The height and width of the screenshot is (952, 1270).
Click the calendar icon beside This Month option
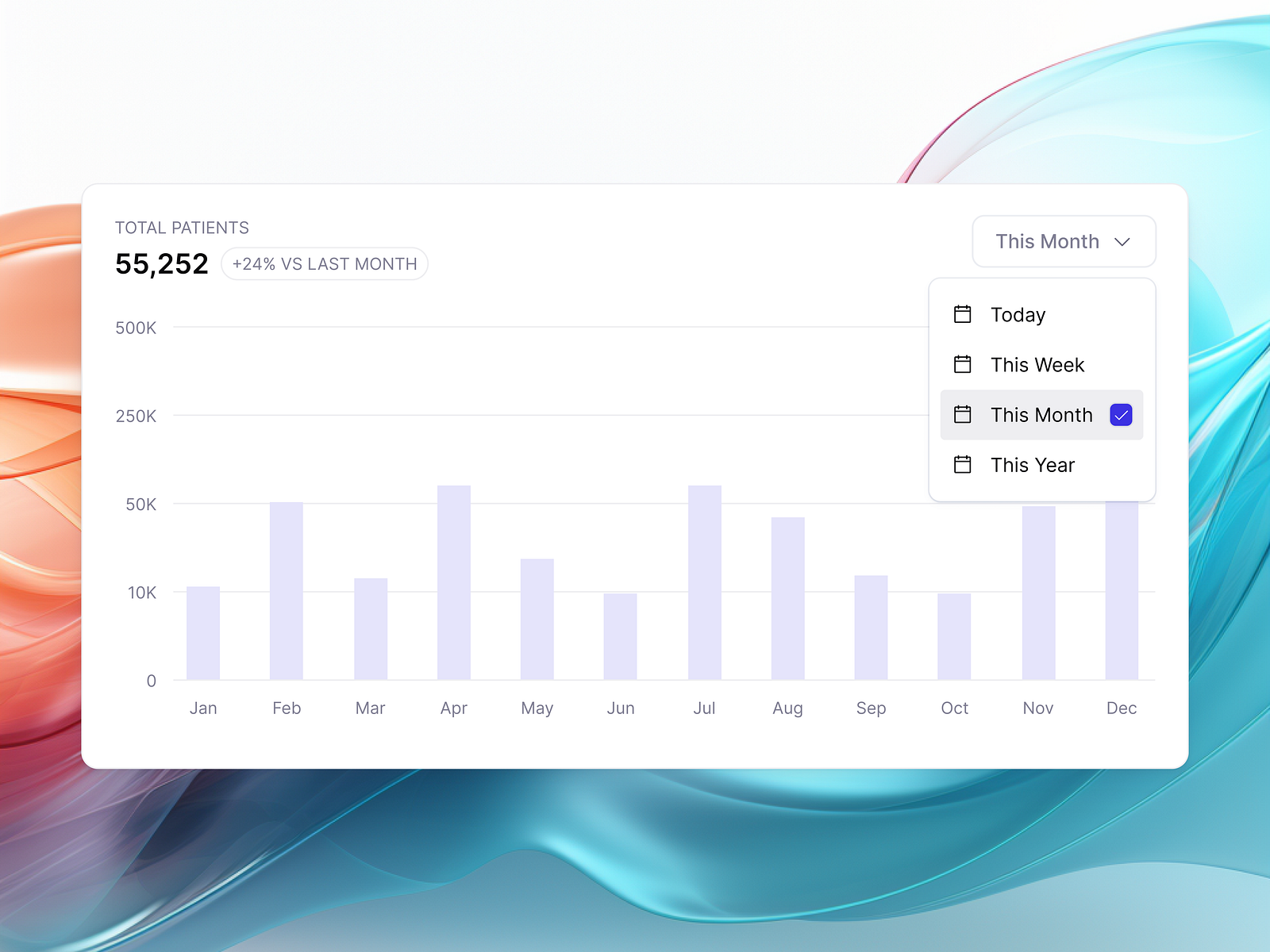coord(962,414)
